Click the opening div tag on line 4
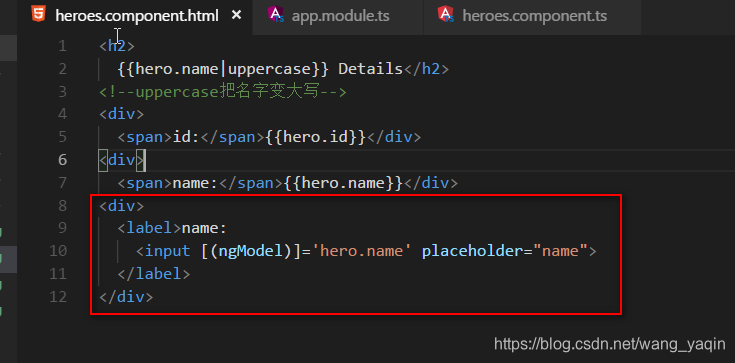The width and height of the screenshot is (735, 363). (x=121, y=114)
